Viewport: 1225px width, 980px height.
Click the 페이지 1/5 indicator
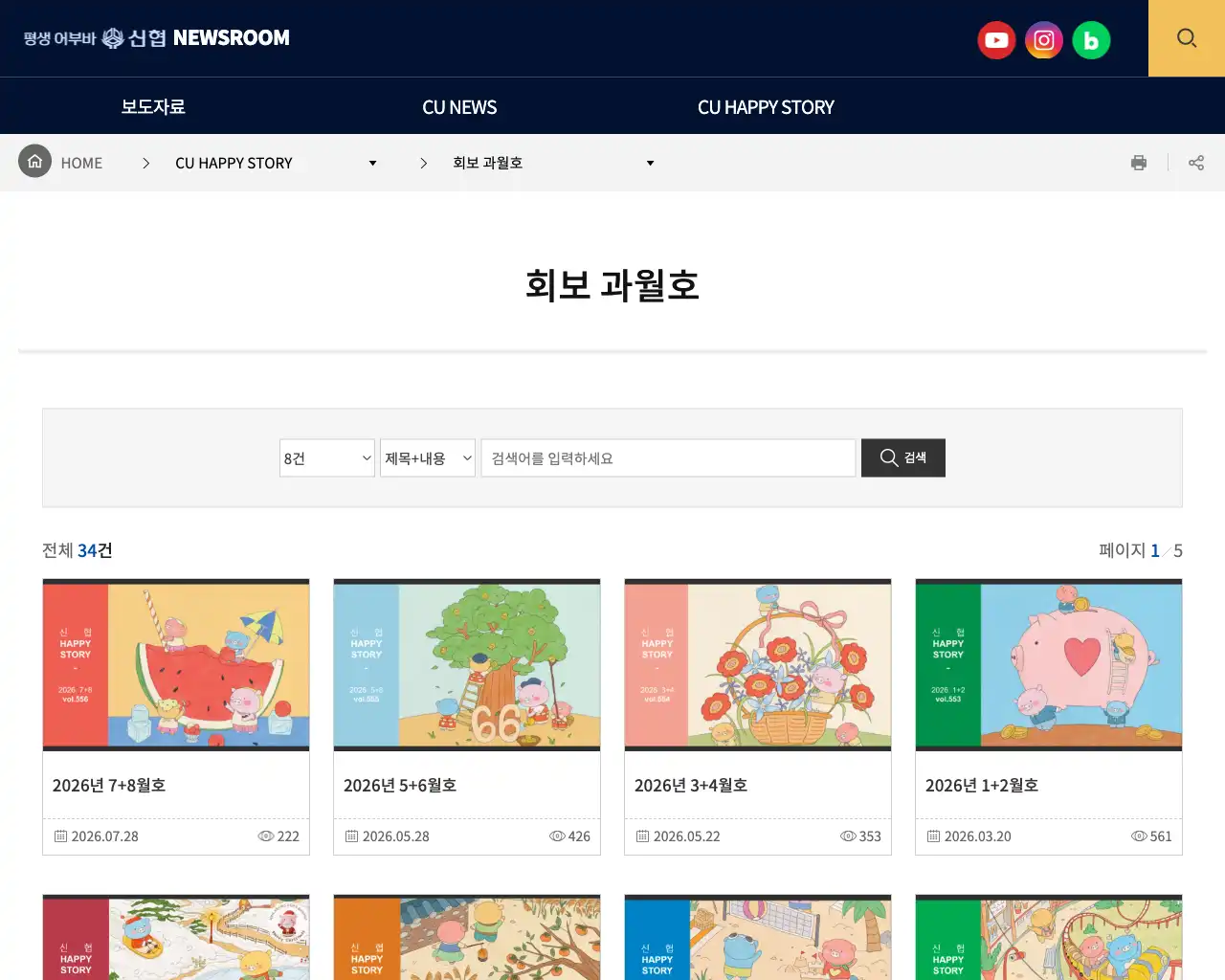coord(1141,550)
